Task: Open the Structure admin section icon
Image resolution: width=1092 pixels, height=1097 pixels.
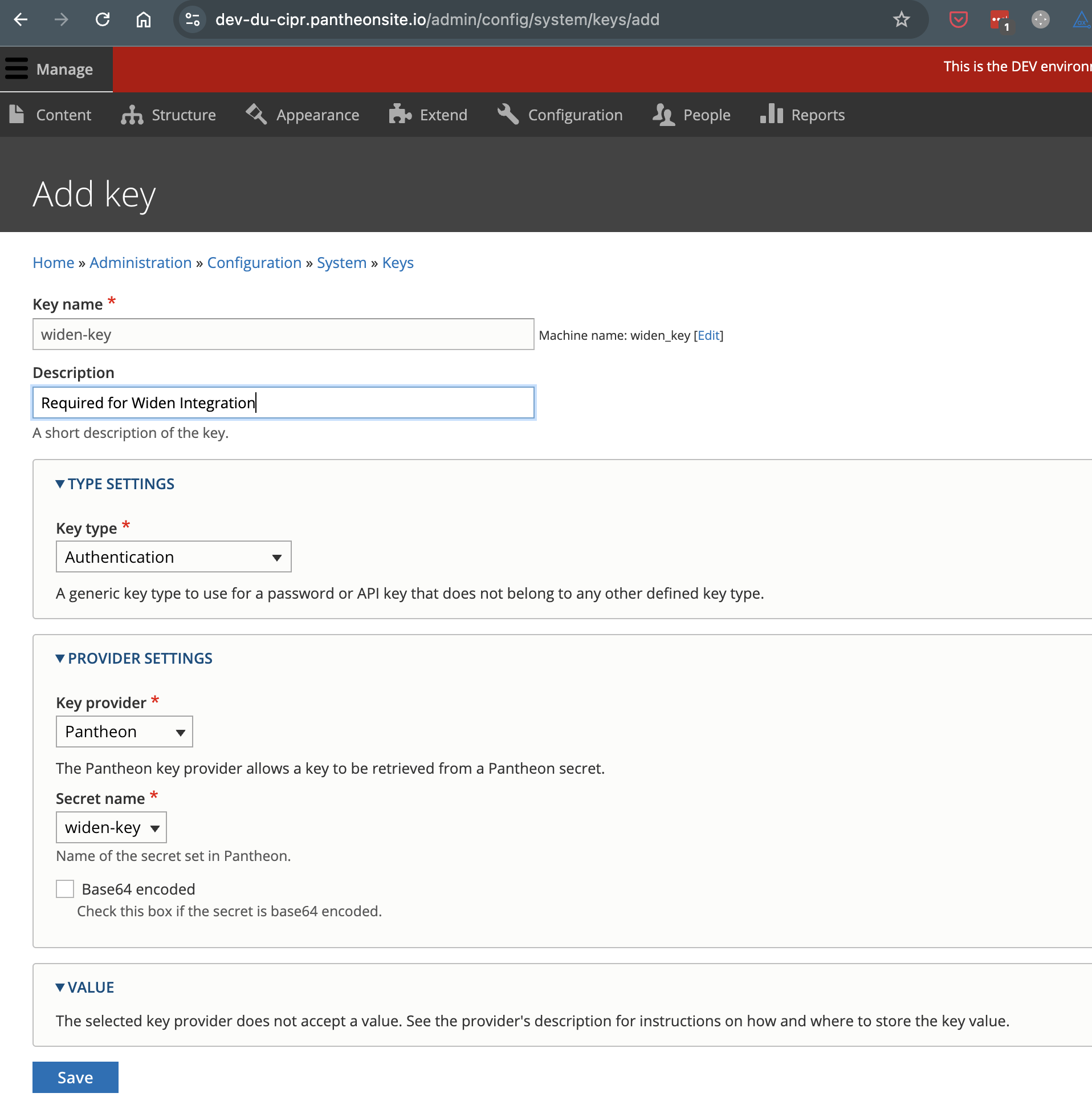Action: tap(131, 115)
